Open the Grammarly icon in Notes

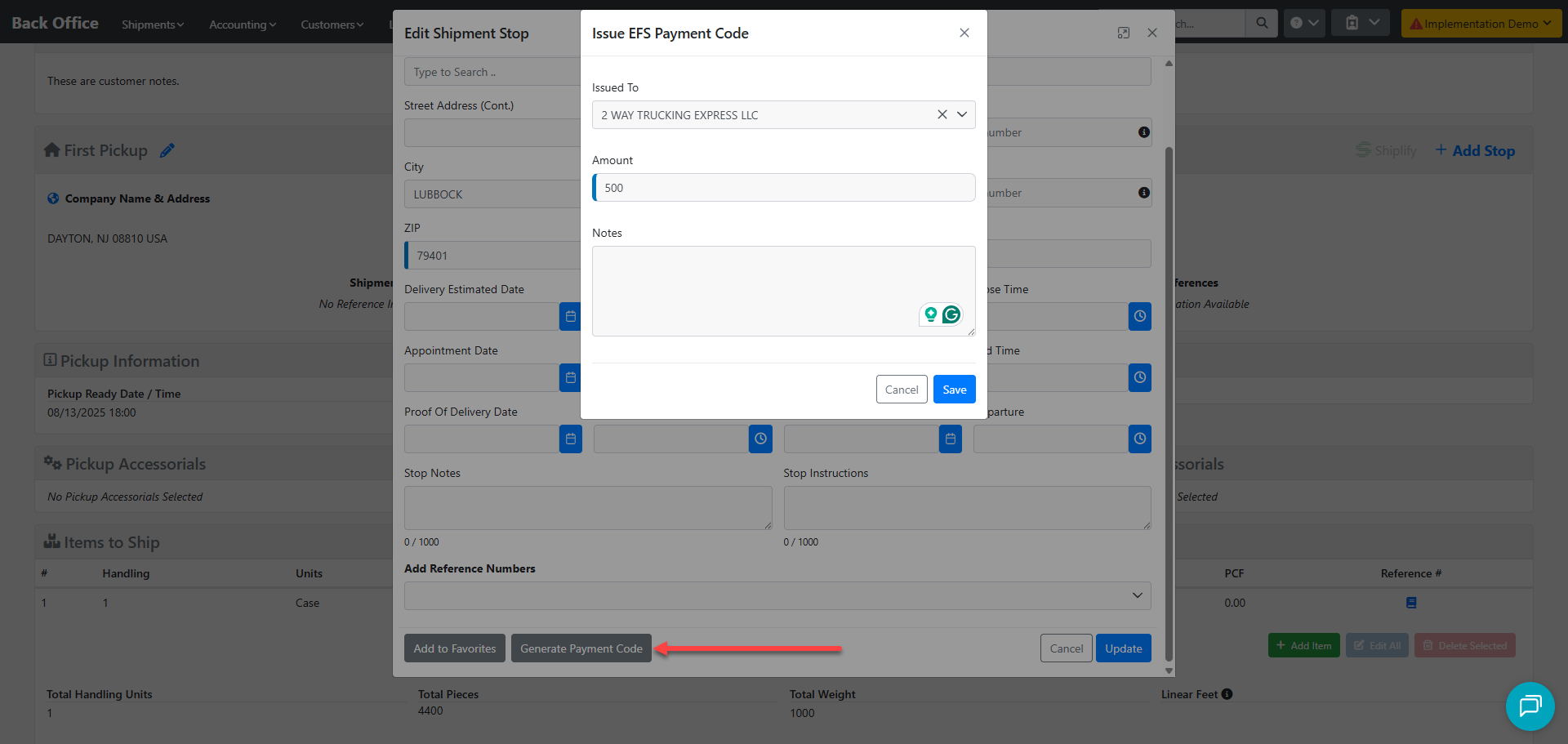click(x=951, y=314)
